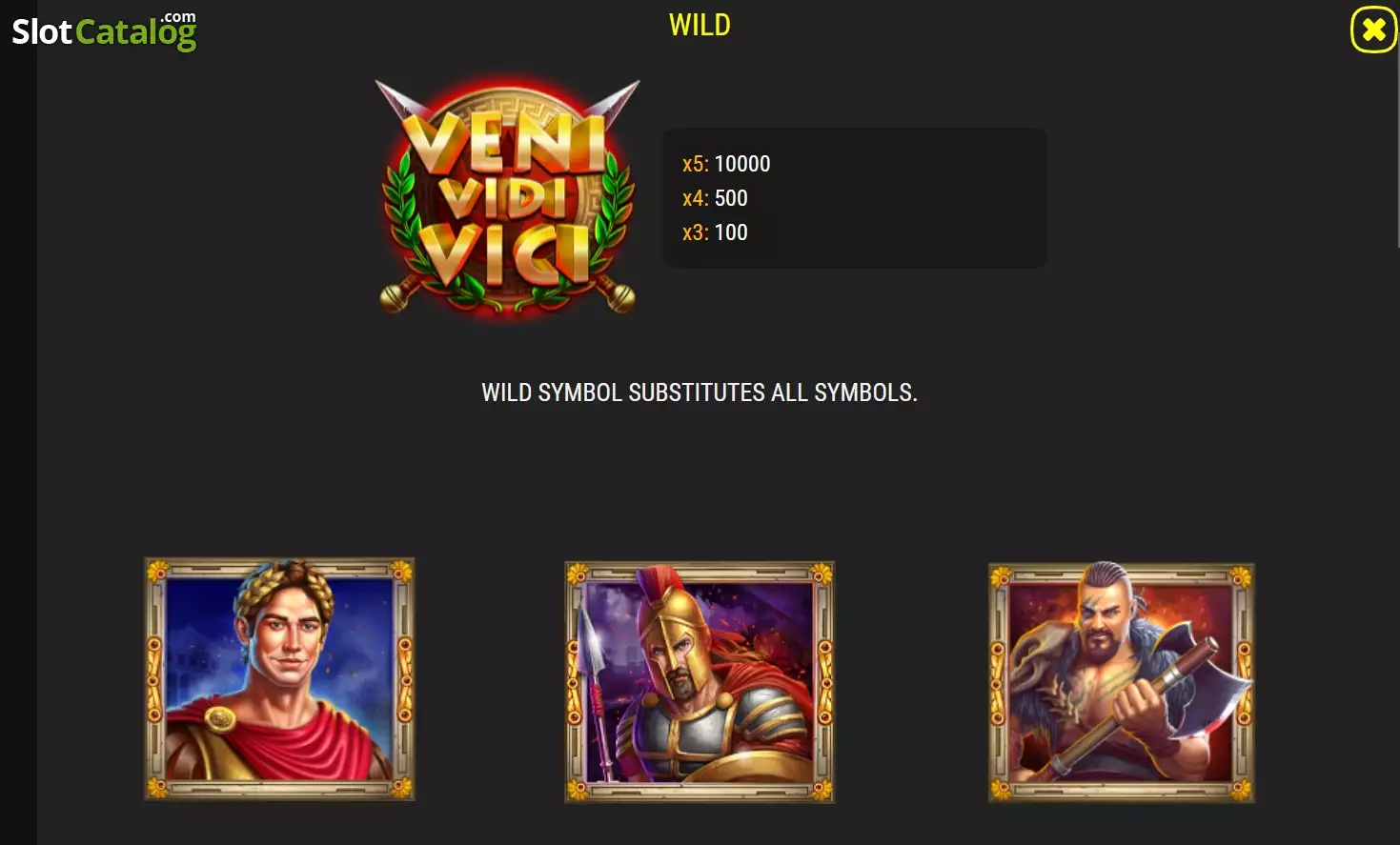
Task: Open the SlotCatalog.com logo link
Action: tap(104, 30)
